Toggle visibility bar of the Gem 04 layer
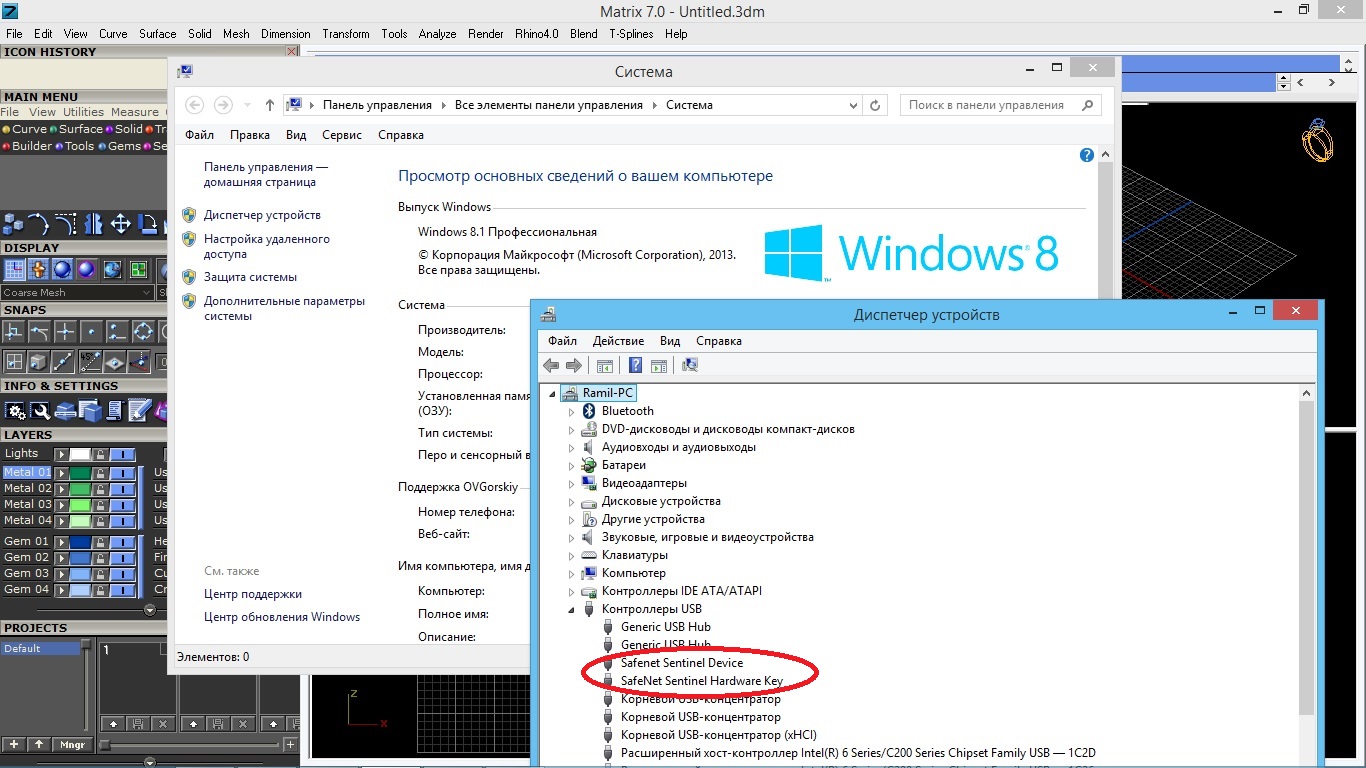The image size is (1366, 768). click(x=121, y=590)
